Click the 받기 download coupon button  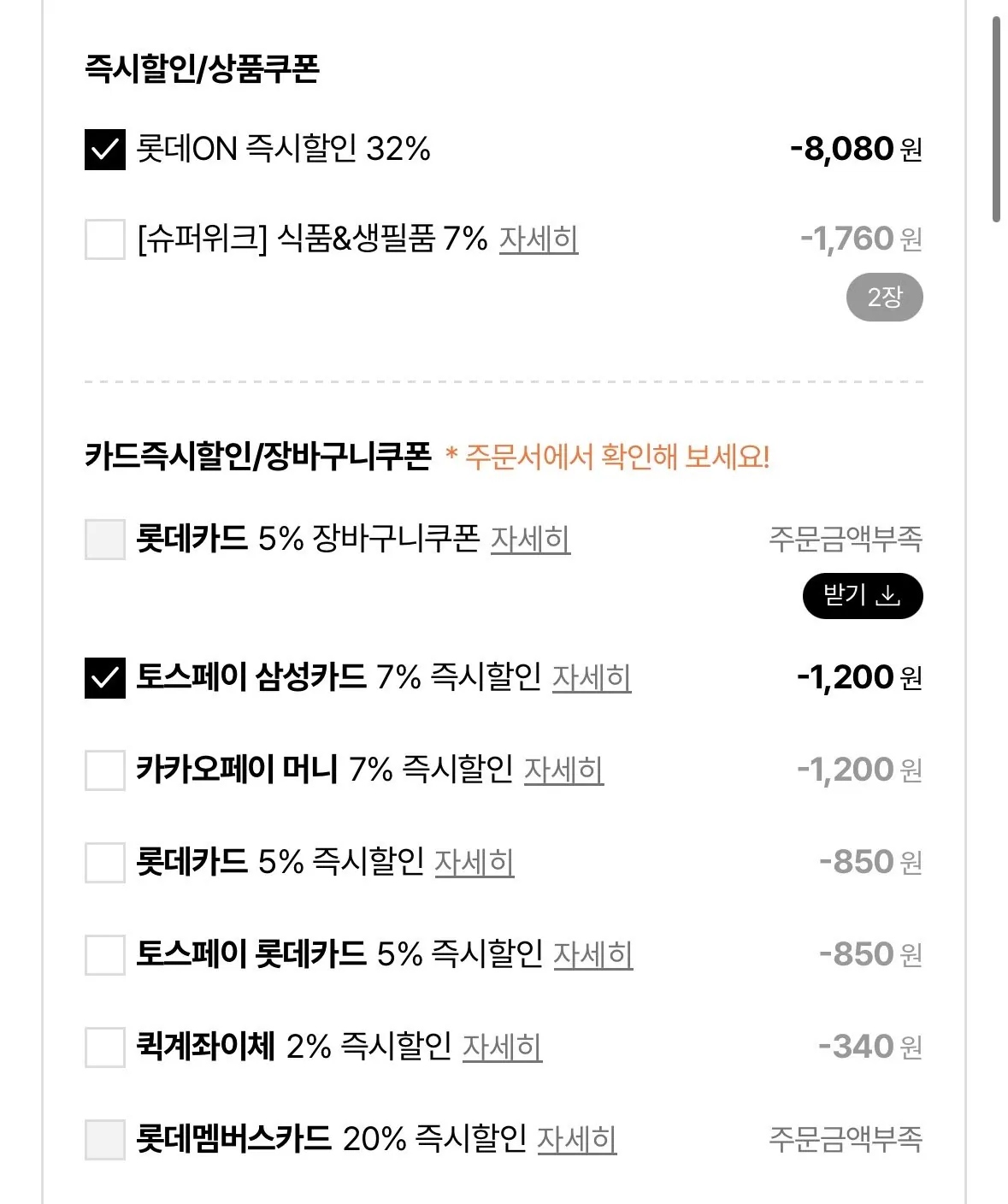pos(862,596)
